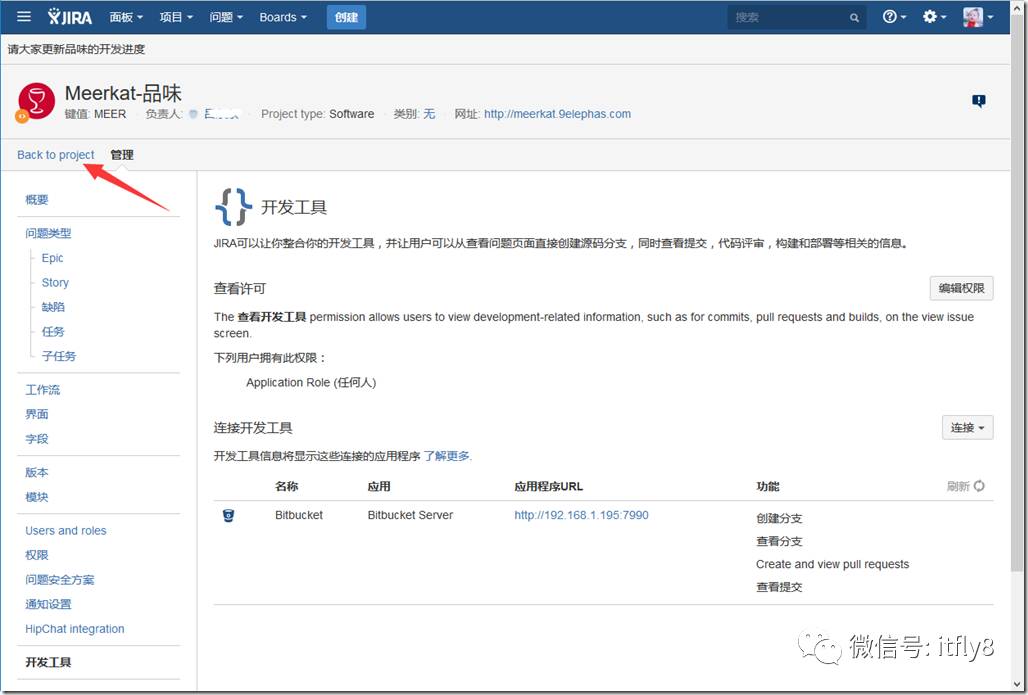Open the user avatar profile menu
Screen dimensions: 1028x695
pos(977,16)
